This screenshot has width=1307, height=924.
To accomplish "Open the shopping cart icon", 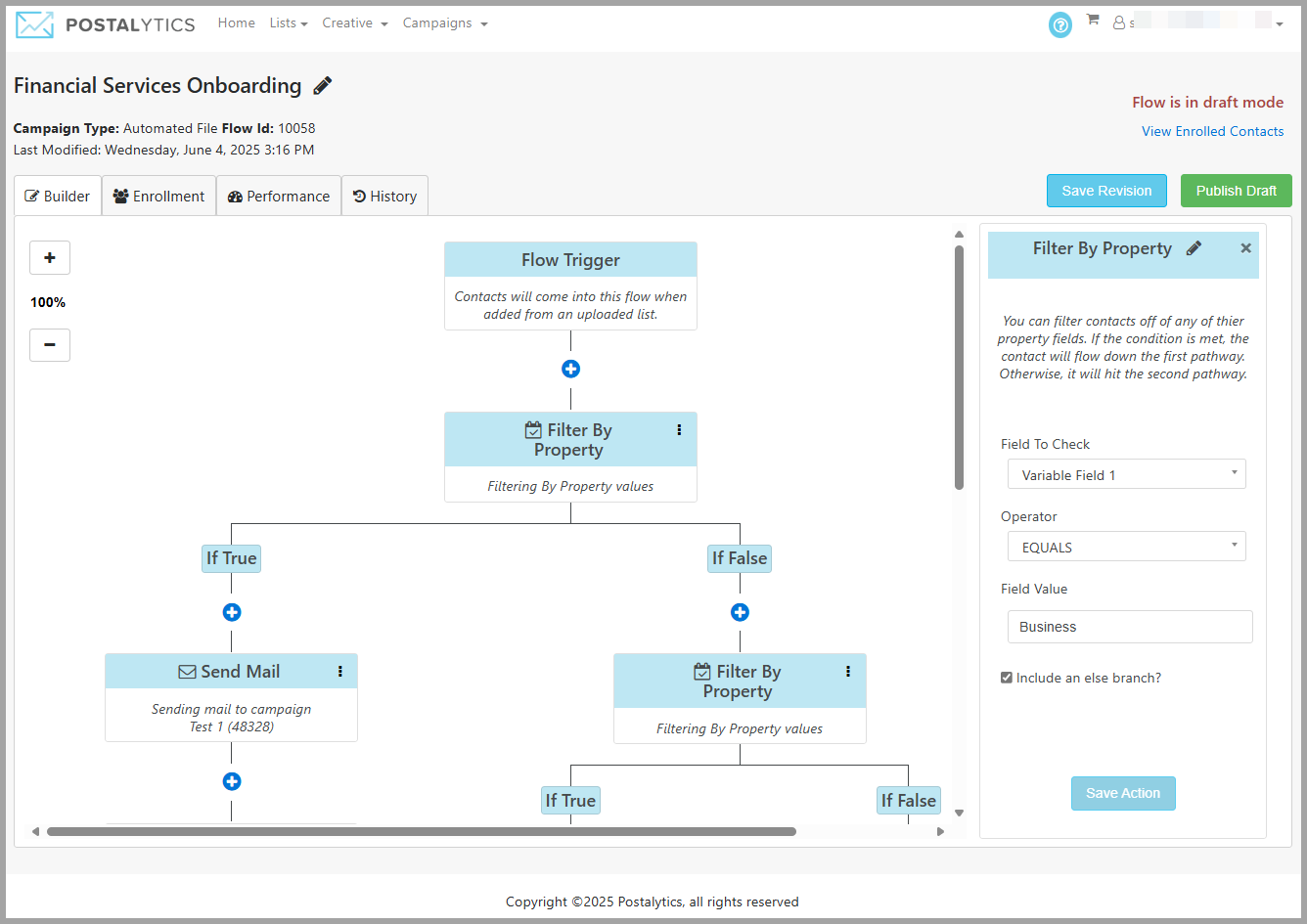I will 1093,21.
